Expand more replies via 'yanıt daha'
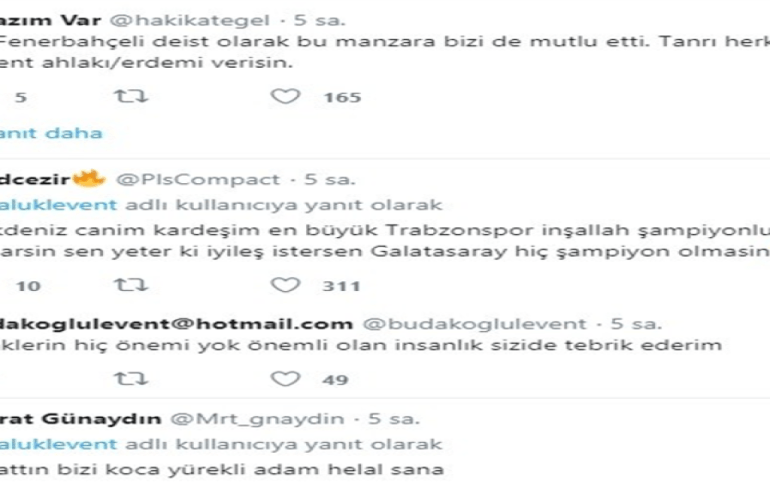This screenshot has height=485, width=770. 51,133
